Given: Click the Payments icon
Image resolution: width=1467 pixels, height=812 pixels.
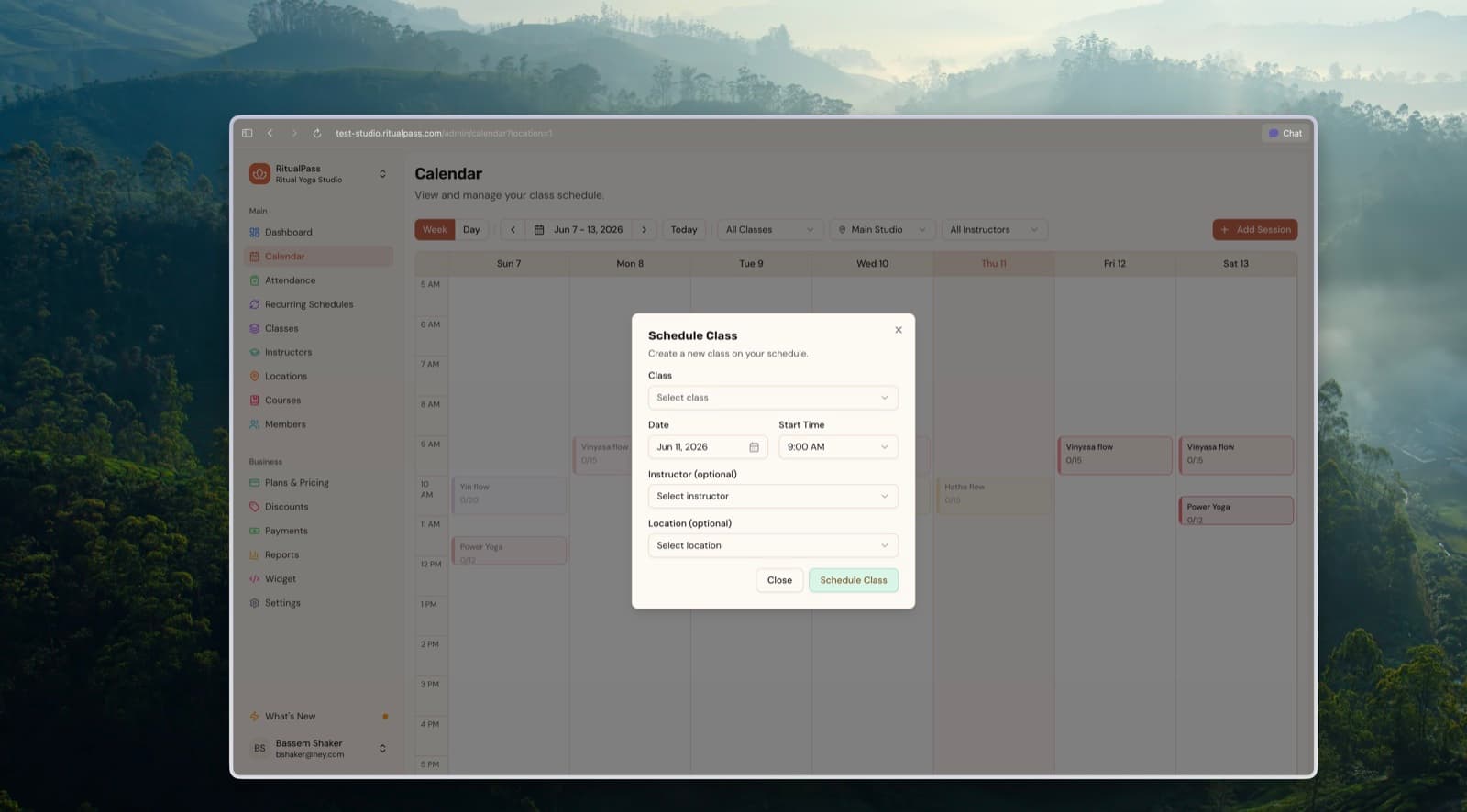Looking at the screenshot, I should point(255,531).
